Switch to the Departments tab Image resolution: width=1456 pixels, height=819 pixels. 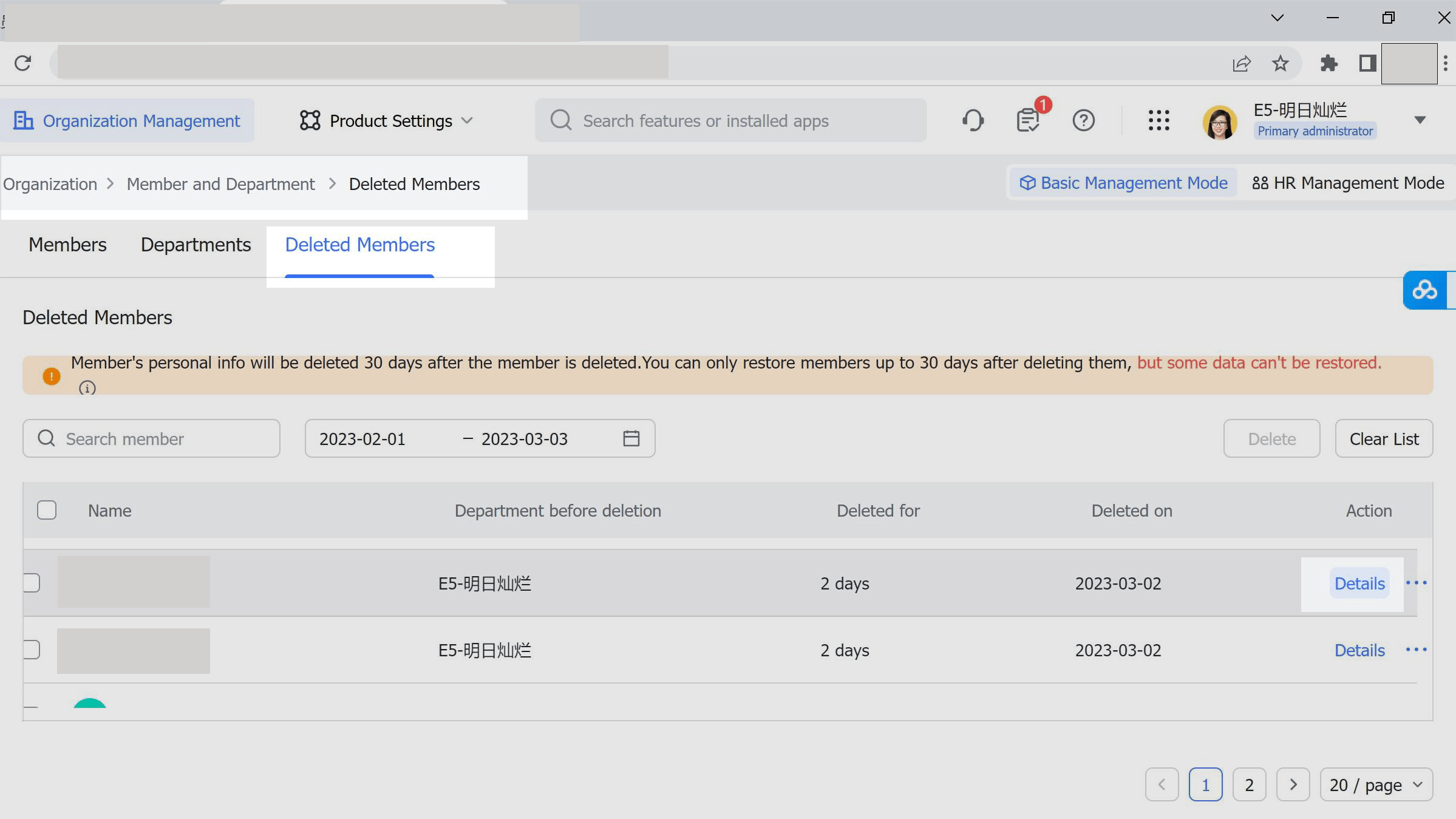click(x=196, y=245)
